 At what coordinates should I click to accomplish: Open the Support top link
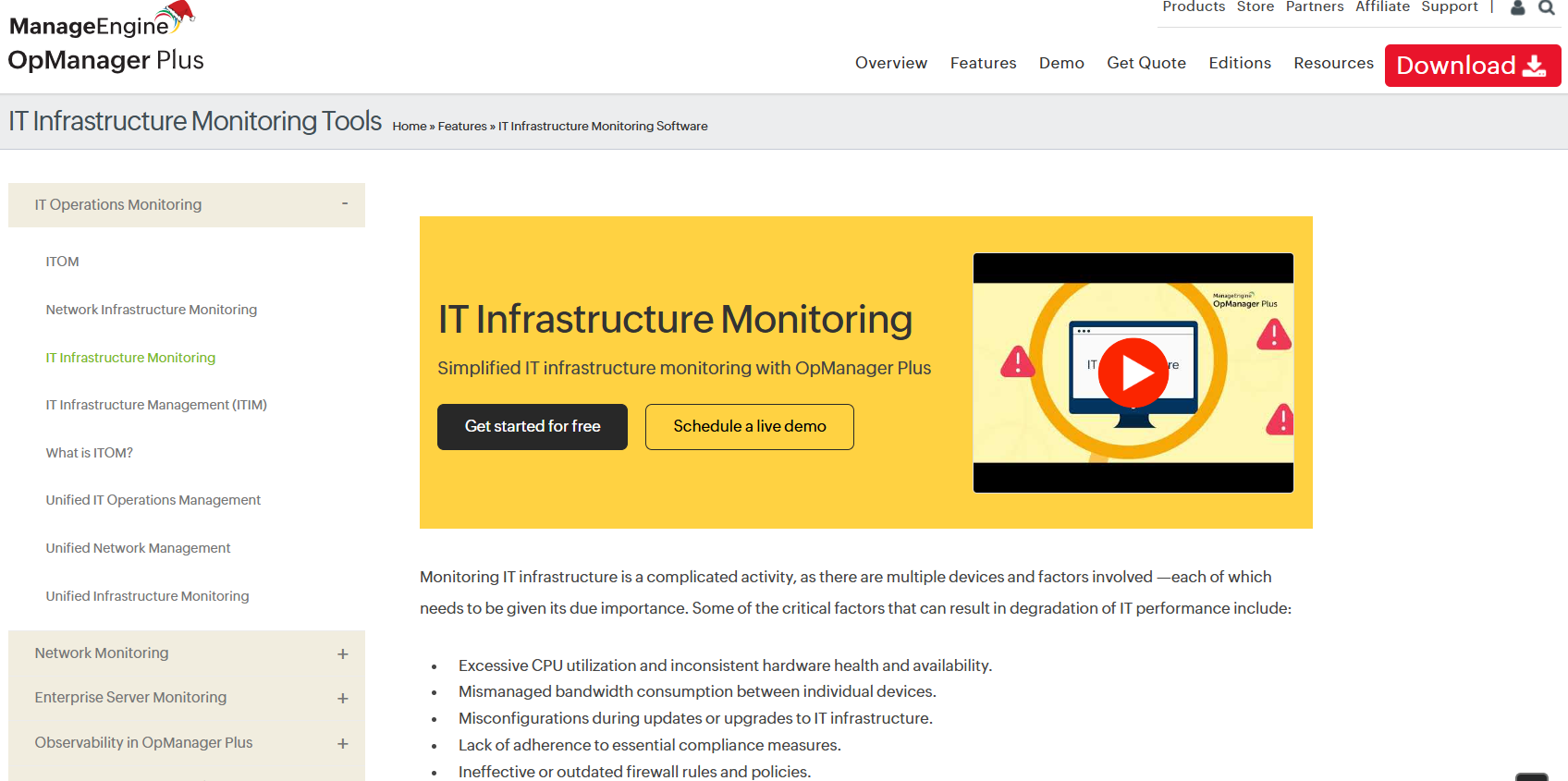(x=1450, y=7)
